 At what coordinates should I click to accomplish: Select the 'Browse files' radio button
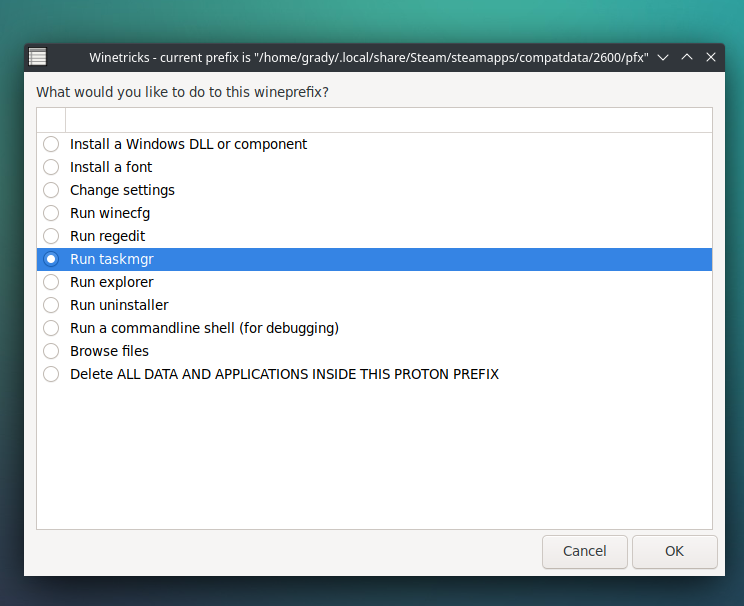click(x=51, y=351)
